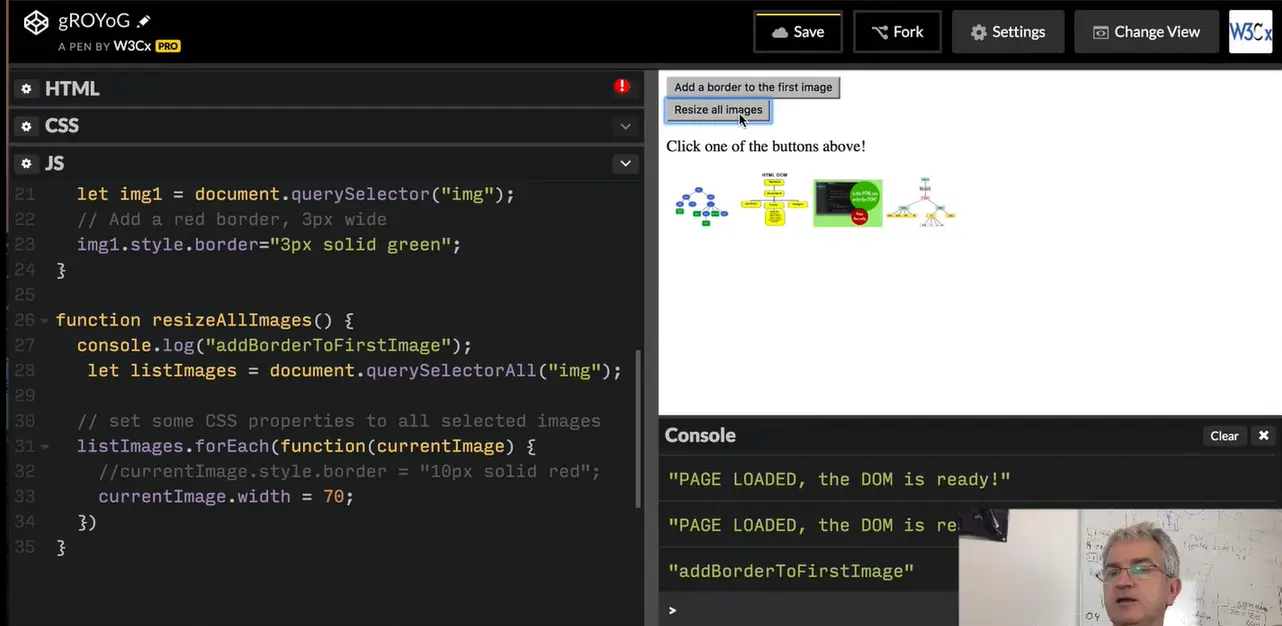Expand the CSS editor dropdown chevron
Viewport: 1282px width, 626px height.
[x=625, y=126]
